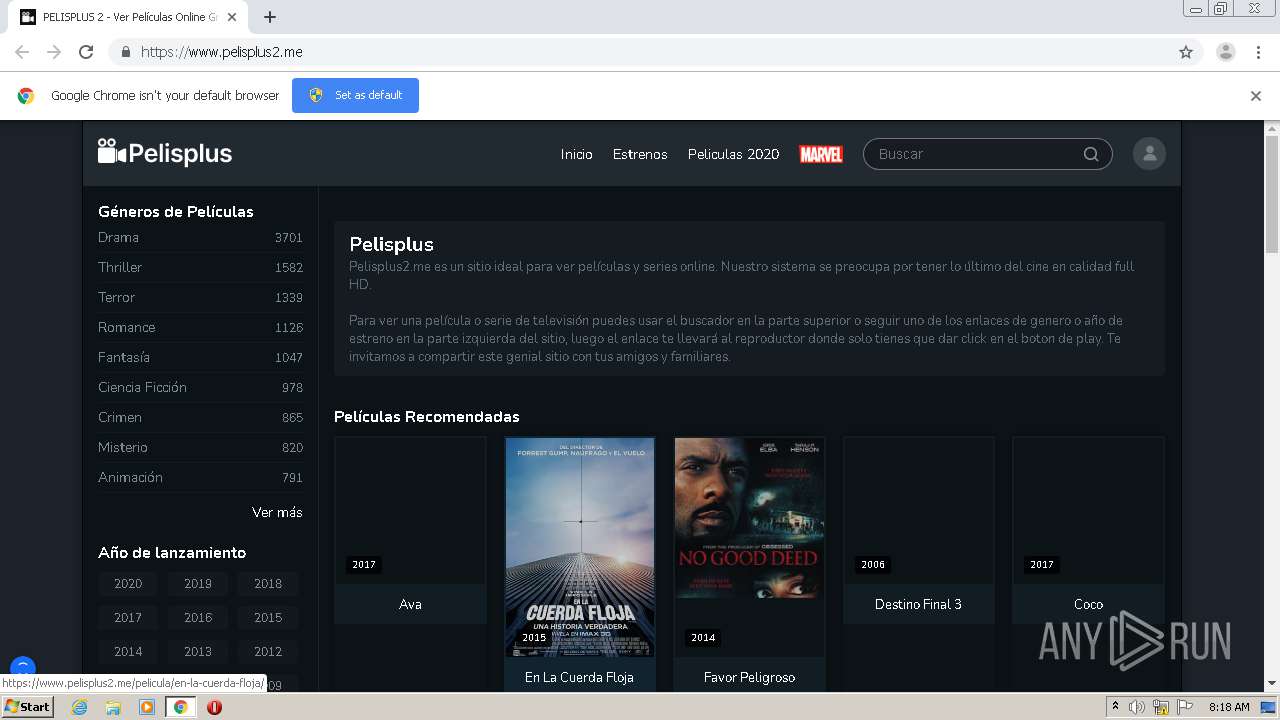Screen dimensions: 1280x720
Task: Bookmark this page with star icon
Action: click(1186, 52)
